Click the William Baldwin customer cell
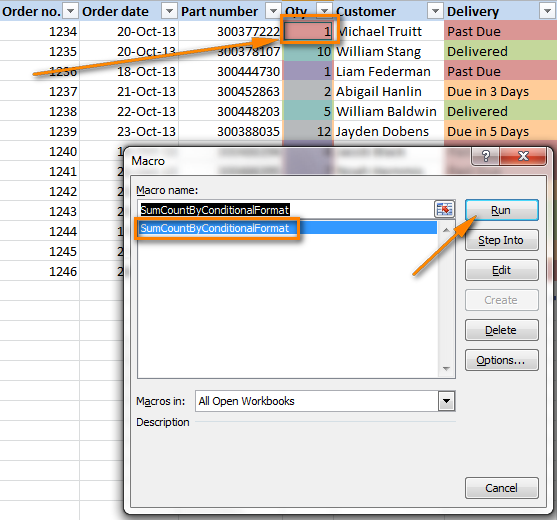 [x=389, y=112]
